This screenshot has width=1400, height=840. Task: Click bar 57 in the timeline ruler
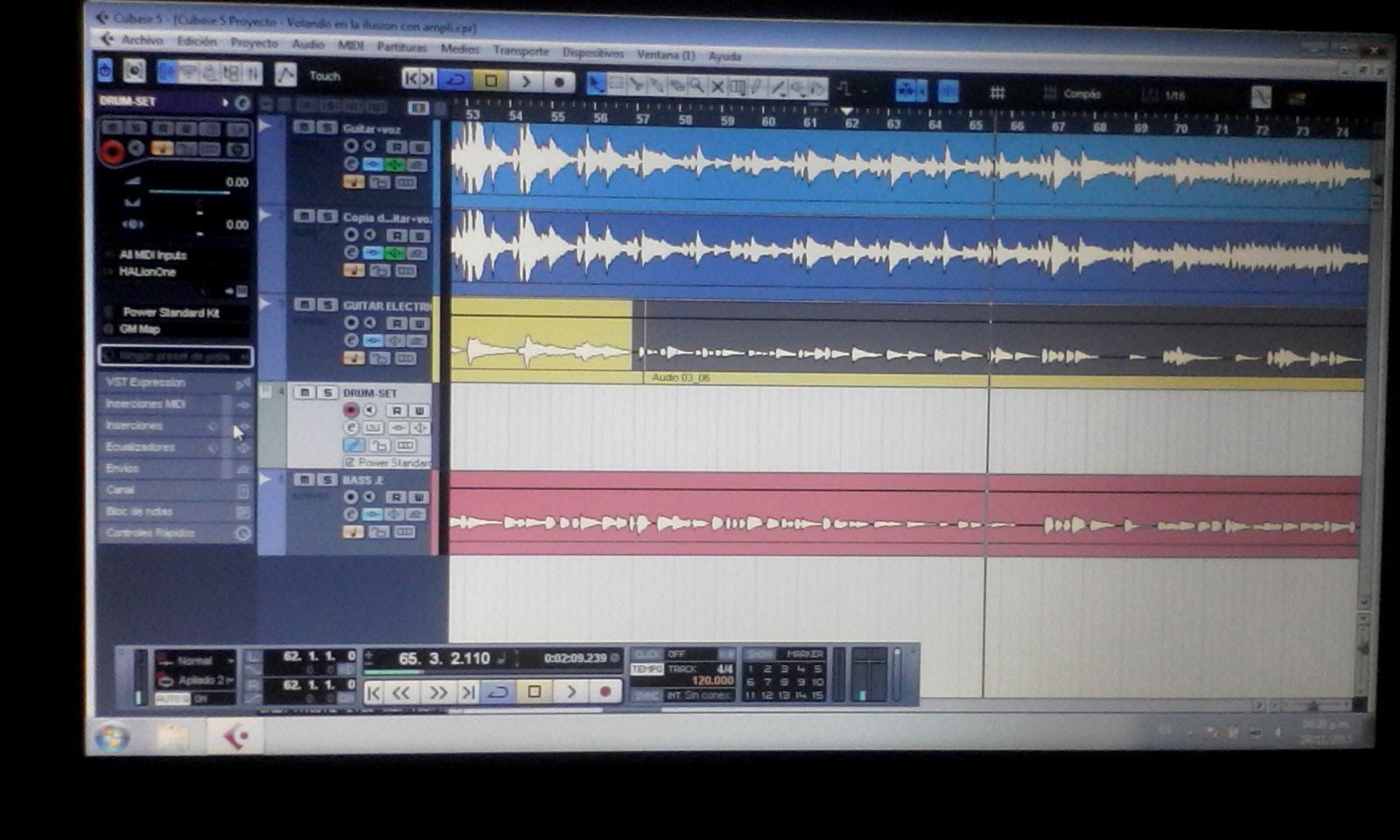coord(643,118)
